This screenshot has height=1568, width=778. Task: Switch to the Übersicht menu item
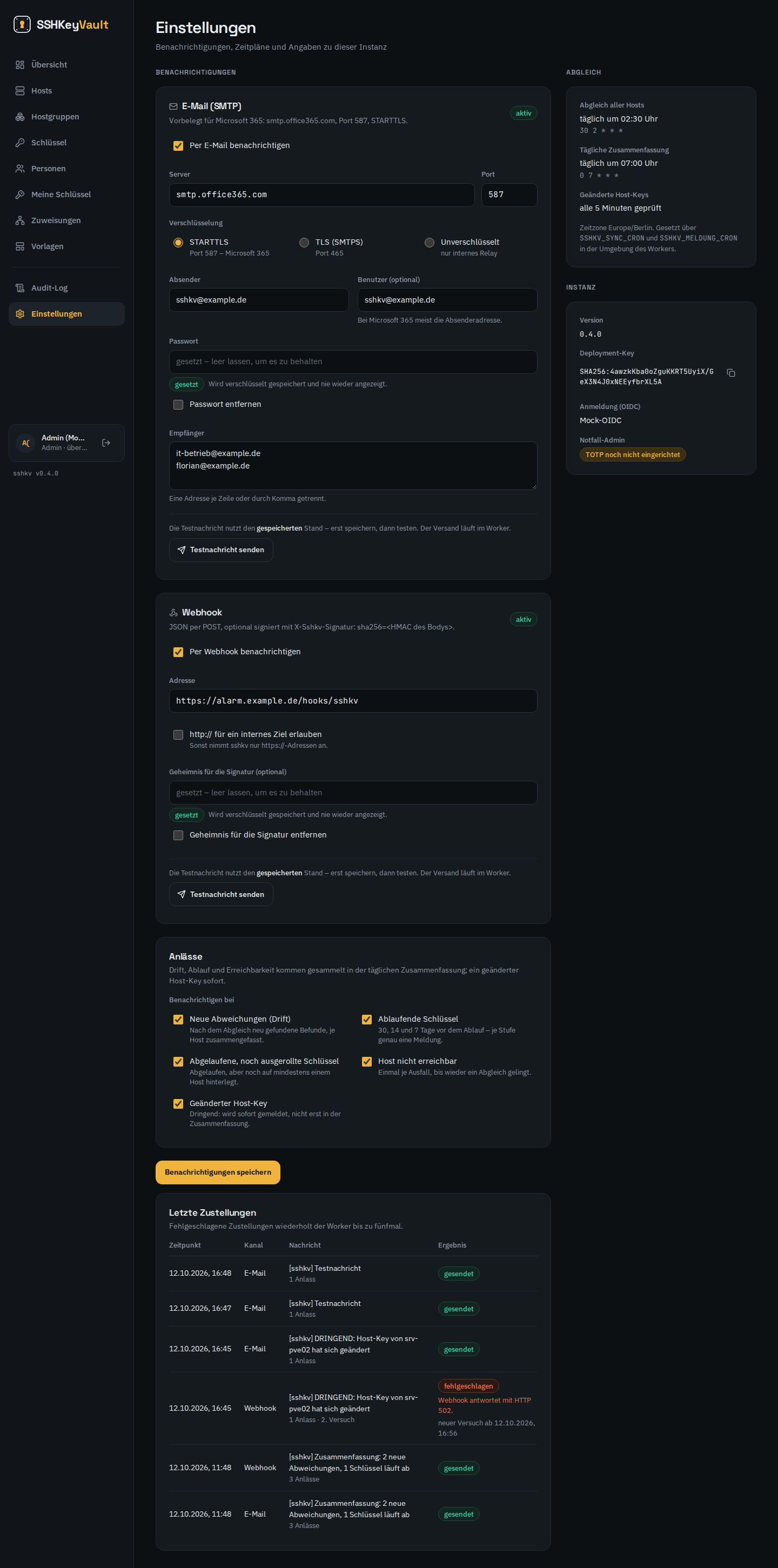66,64
